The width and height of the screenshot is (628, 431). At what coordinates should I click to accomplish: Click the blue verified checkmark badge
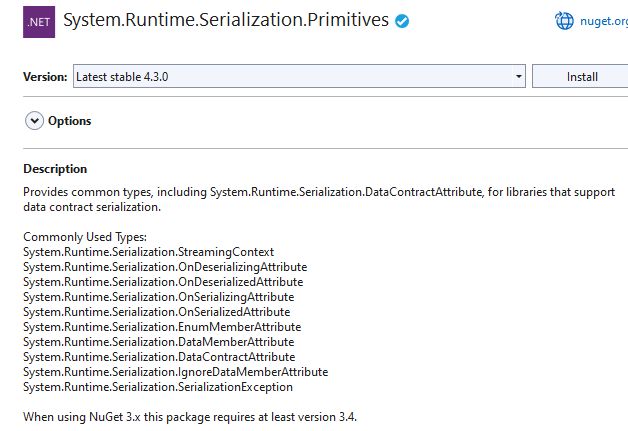(402, 21)
